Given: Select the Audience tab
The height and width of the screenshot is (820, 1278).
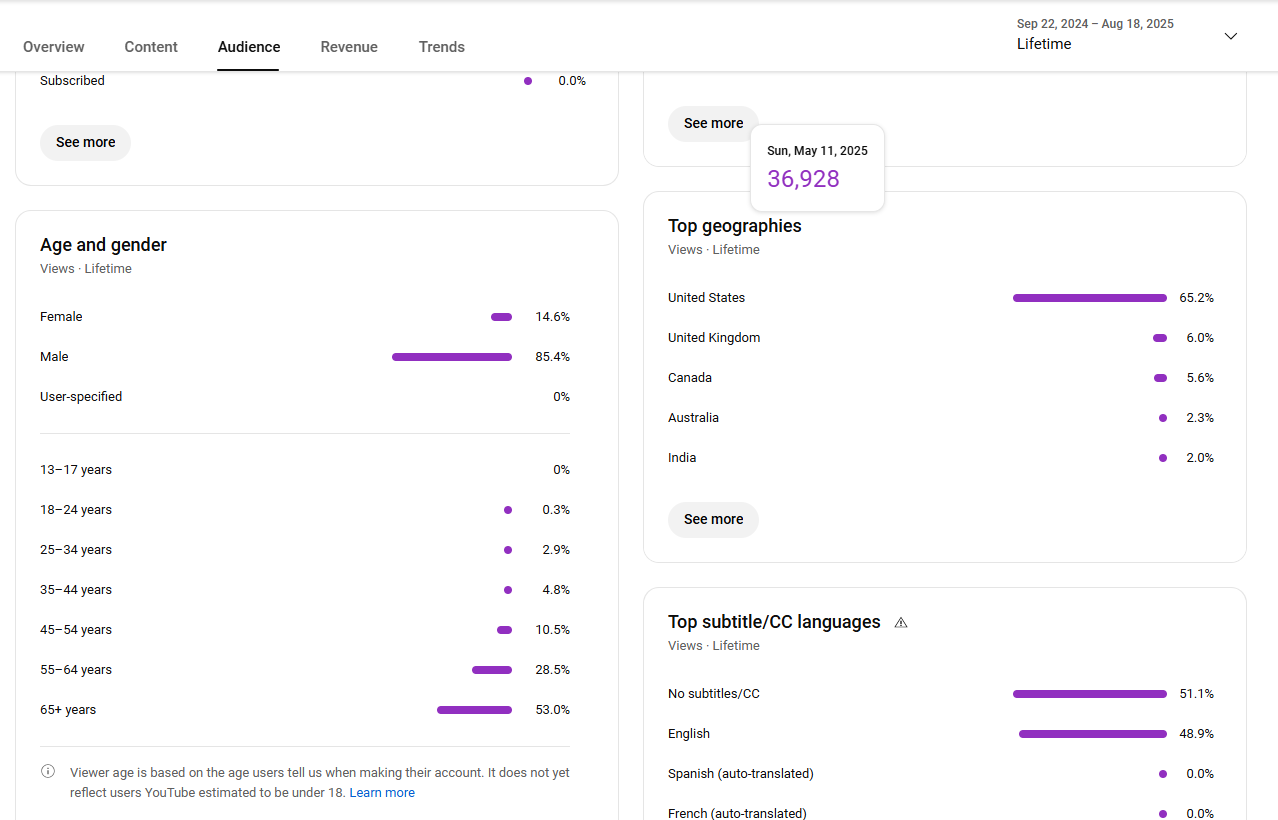Looking at the screenshot, I should (249, 47).
